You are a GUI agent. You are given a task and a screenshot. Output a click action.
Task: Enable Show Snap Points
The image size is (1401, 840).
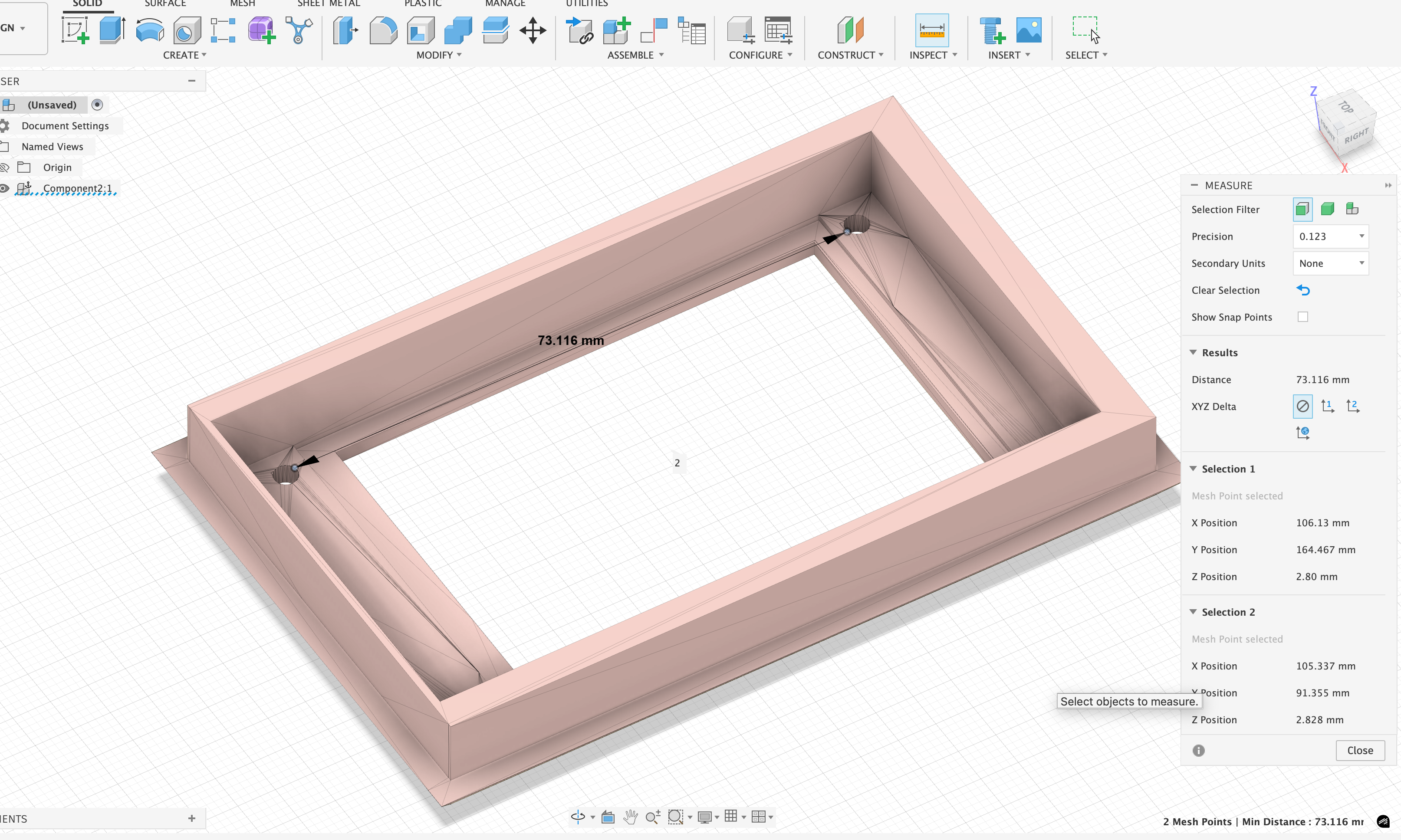click(1303, 317)
